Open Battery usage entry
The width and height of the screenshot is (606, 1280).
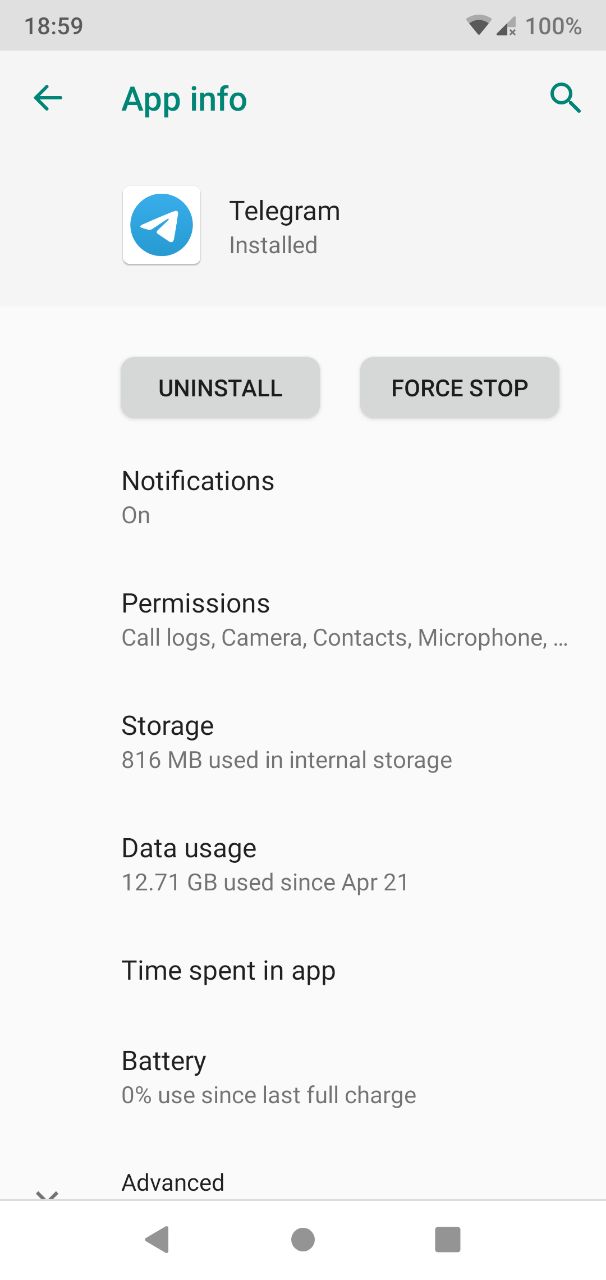pos(268,1077)
